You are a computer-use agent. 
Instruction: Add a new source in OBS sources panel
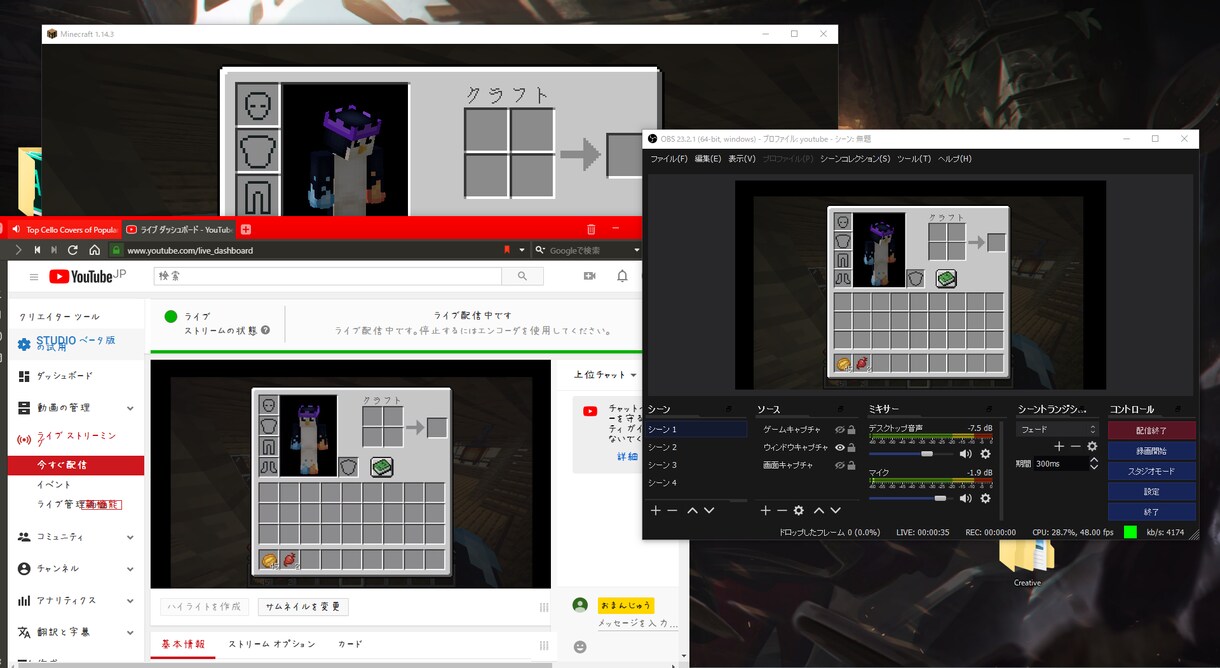click(x=765, y=510)
